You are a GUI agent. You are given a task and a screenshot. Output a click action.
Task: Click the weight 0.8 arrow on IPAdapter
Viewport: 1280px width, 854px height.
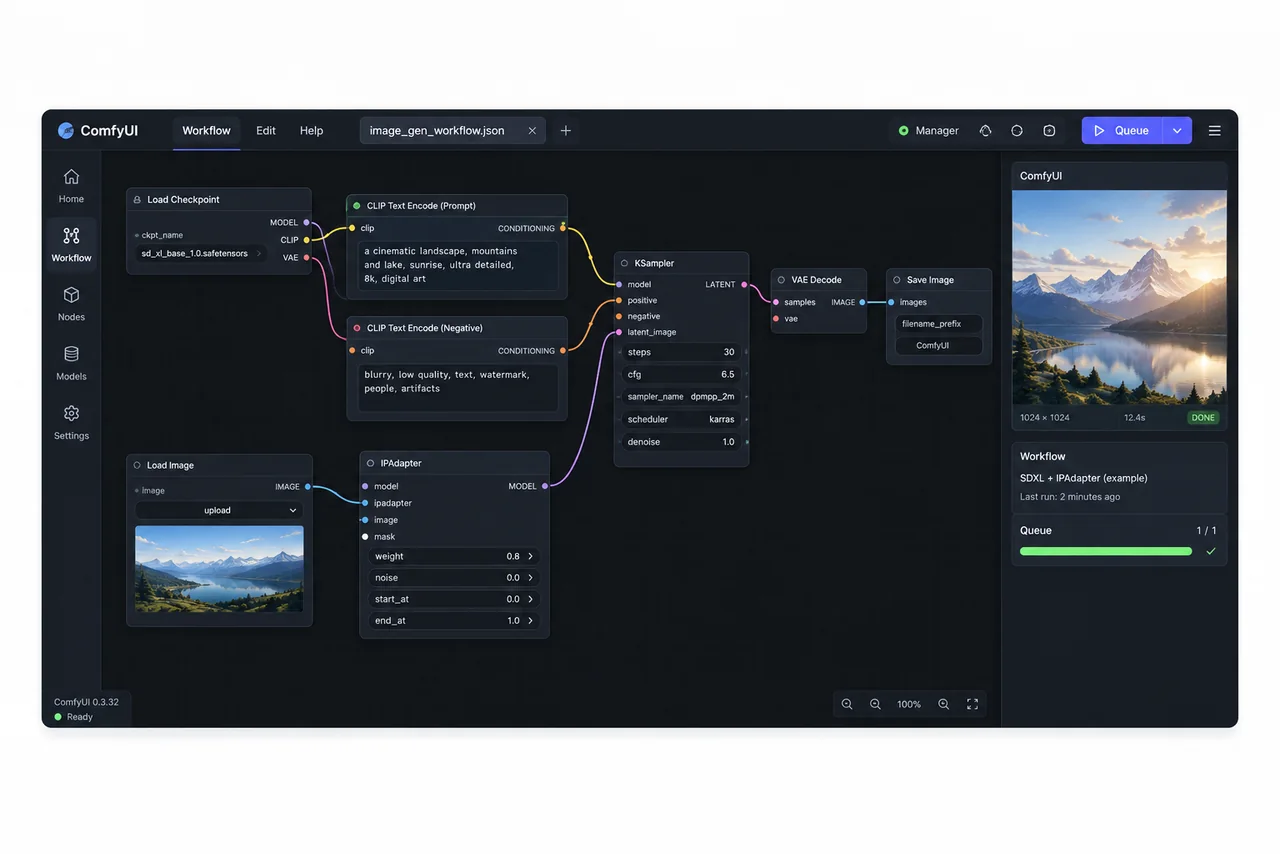coord(530,556)
